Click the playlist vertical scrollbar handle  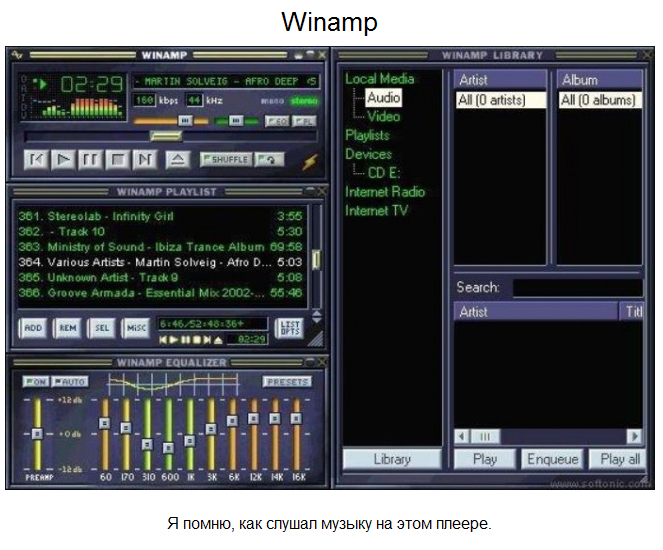pos(316,259)
